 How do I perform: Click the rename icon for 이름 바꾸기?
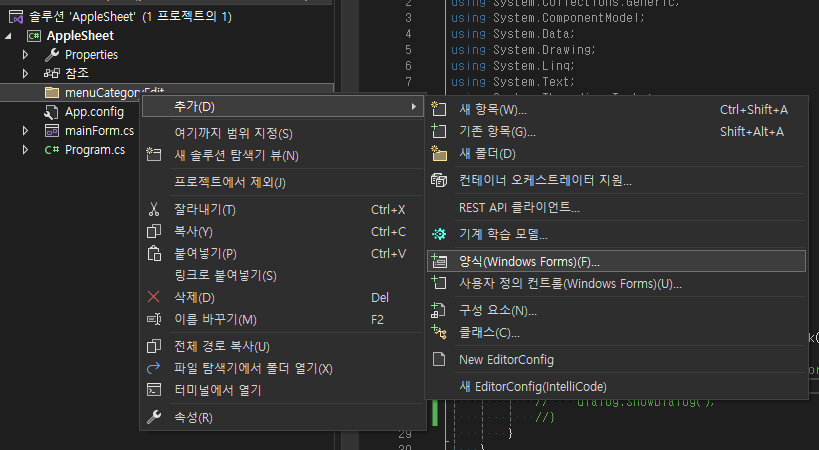pos(154,319)
